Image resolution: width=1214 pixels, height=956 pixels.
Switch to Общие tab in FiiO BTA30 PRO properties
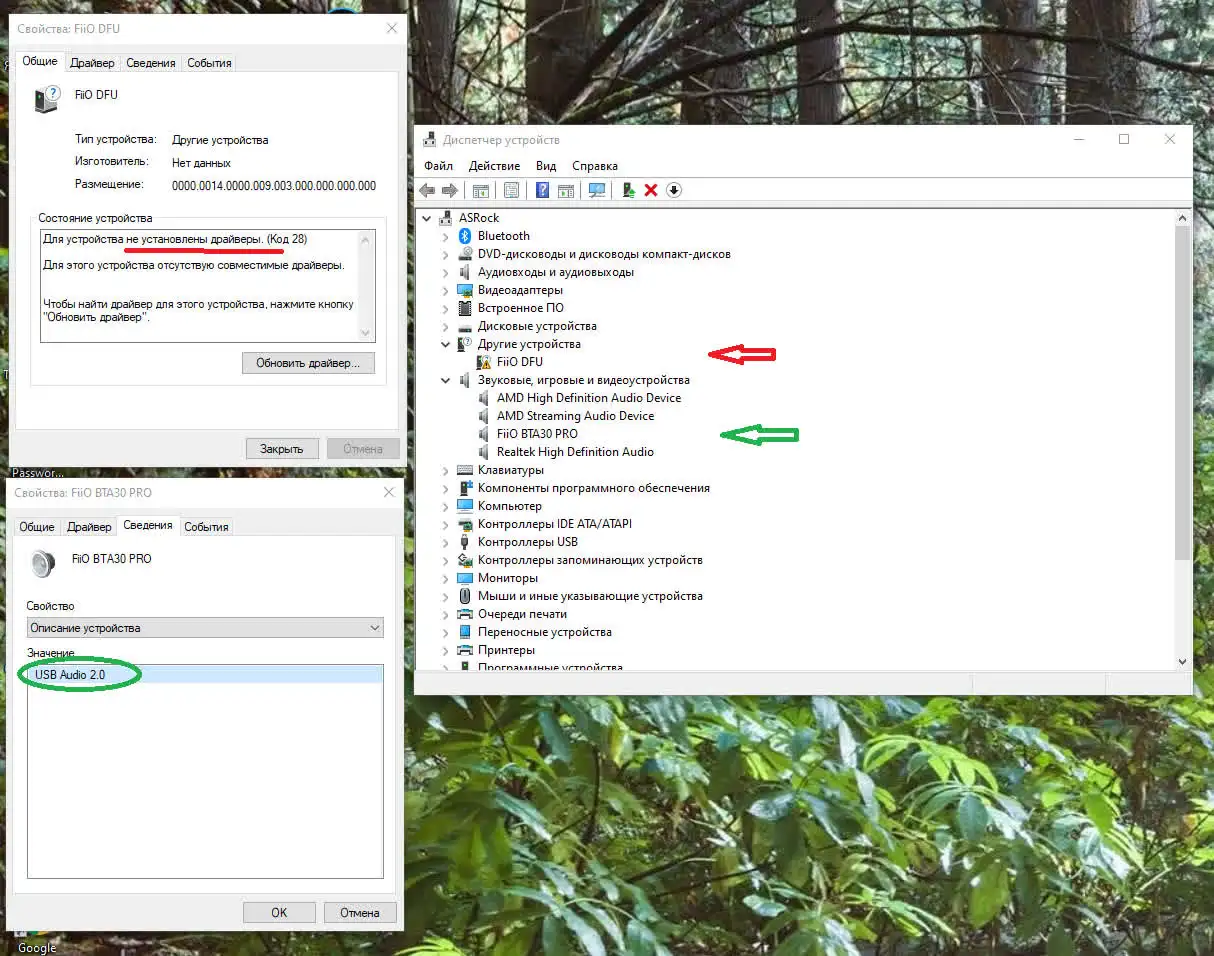[37, 527]
